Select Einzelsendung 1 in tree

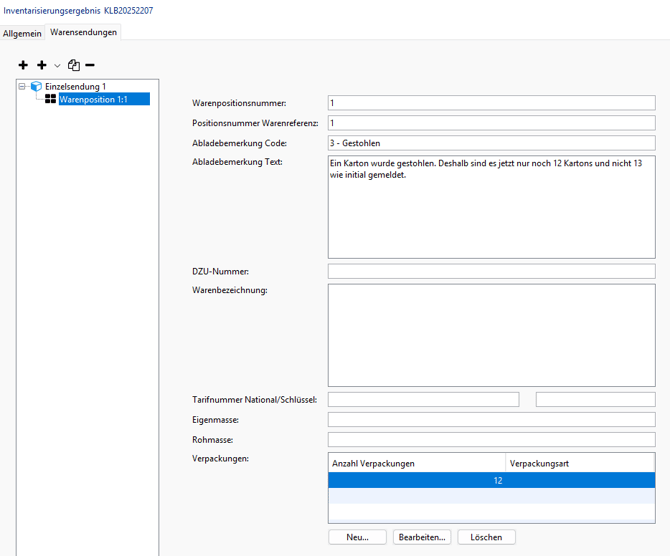[x=75, y=86]
